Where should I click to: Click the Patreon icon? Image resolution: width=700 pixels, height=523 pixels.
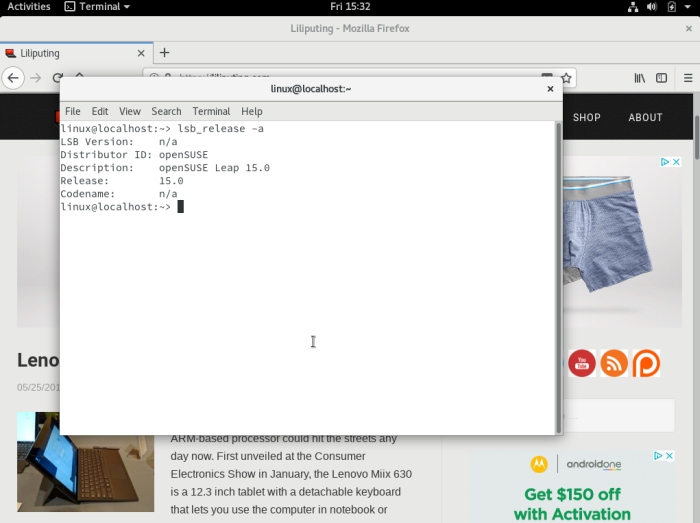[646, 363]
